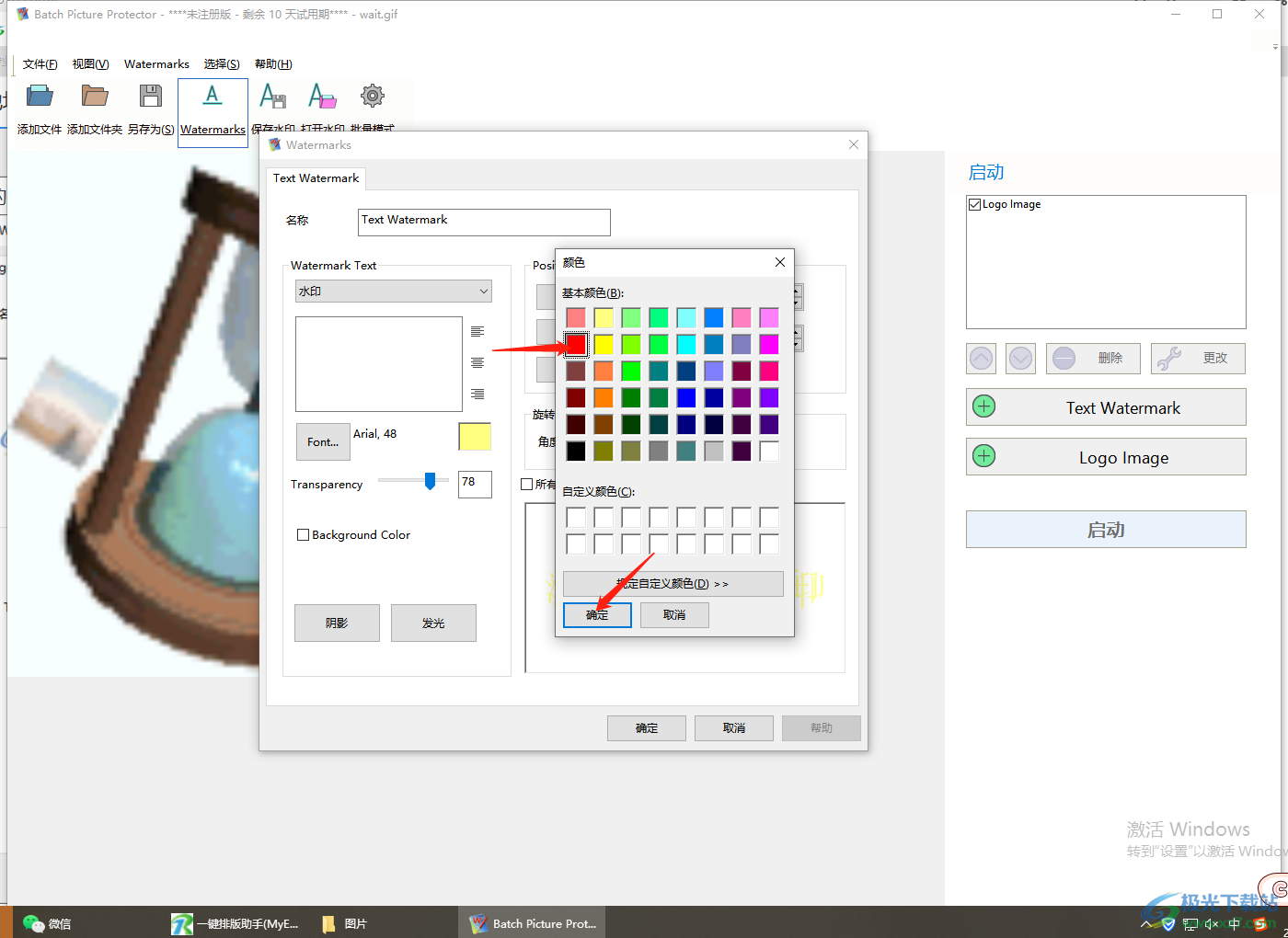Click the 名称 name input field
This screenshot has height=938, width=1288.
coord(484,222)
